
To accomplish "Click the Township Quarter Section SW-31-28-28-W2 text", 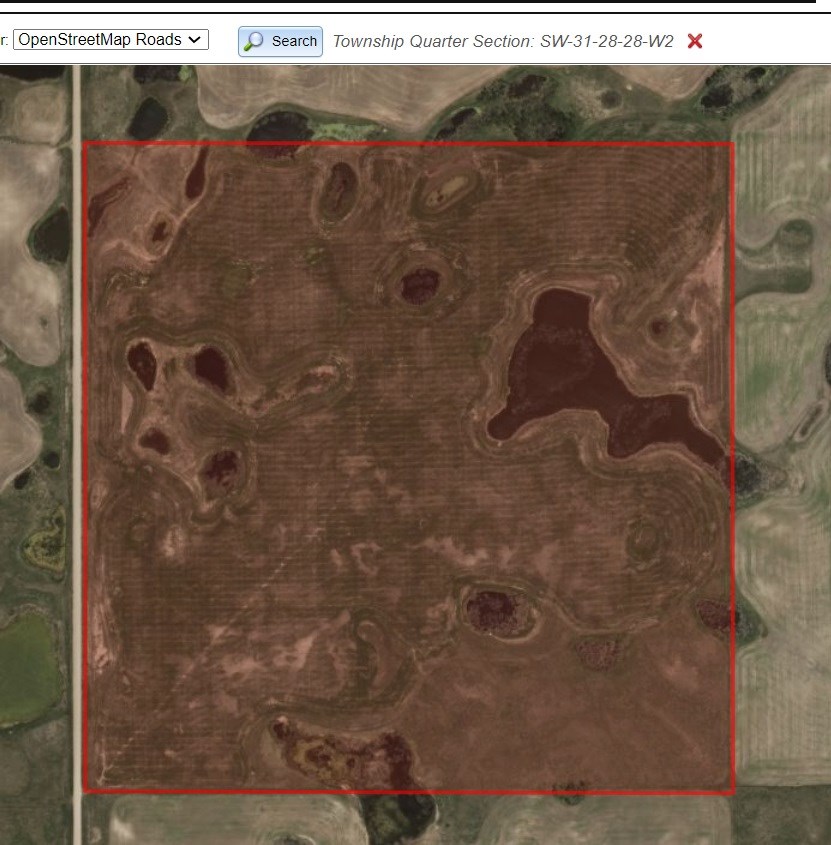I will click(503, 41).
